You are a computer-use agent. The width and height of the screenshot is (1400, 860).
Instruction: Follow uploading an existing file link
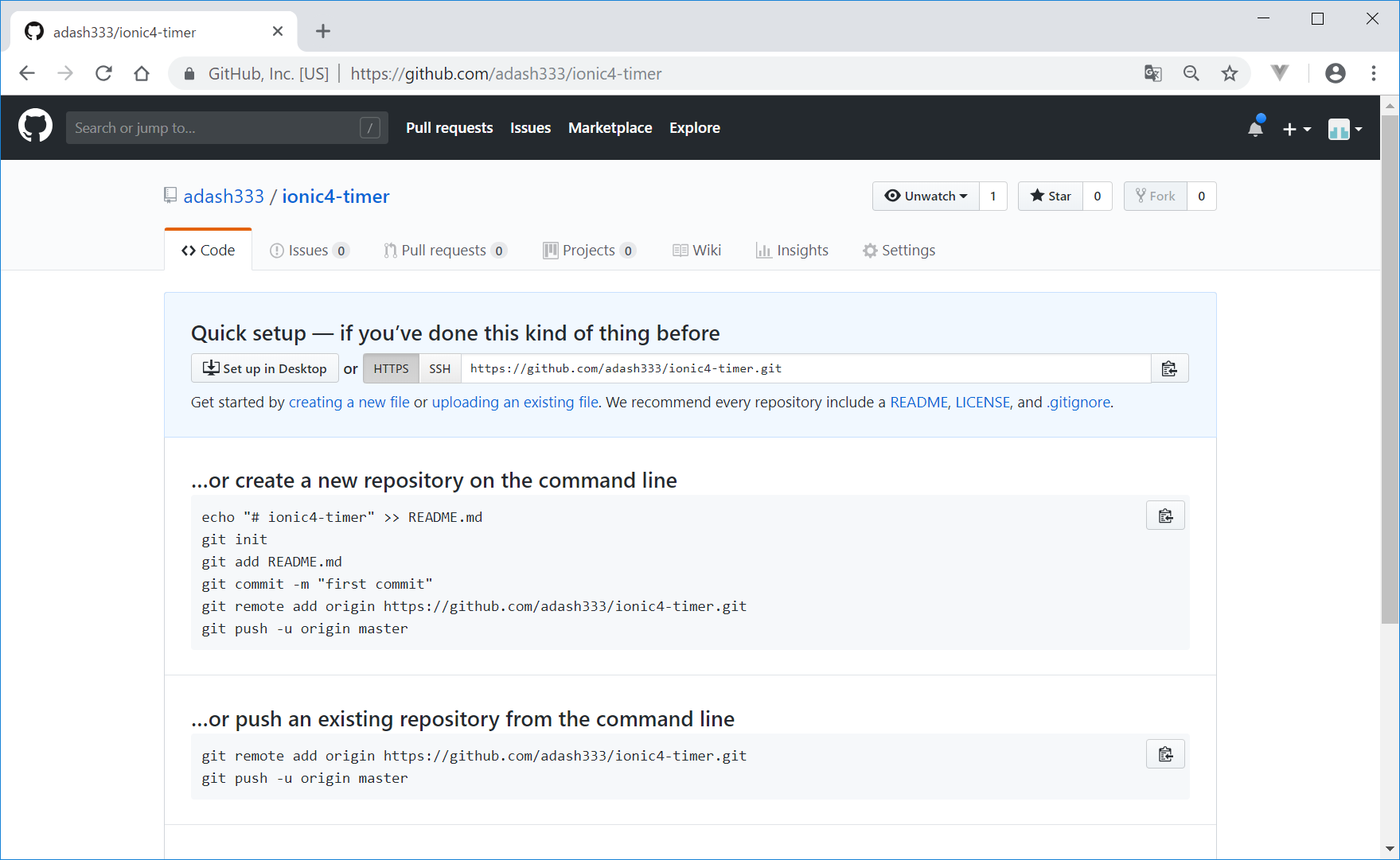515,402
